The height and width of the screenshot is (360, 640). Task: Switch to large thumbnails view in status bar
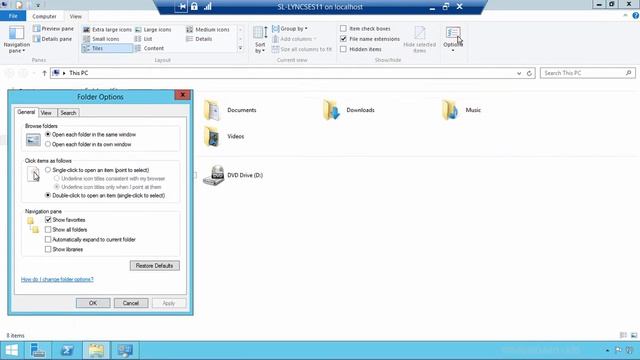coord(634,335)
